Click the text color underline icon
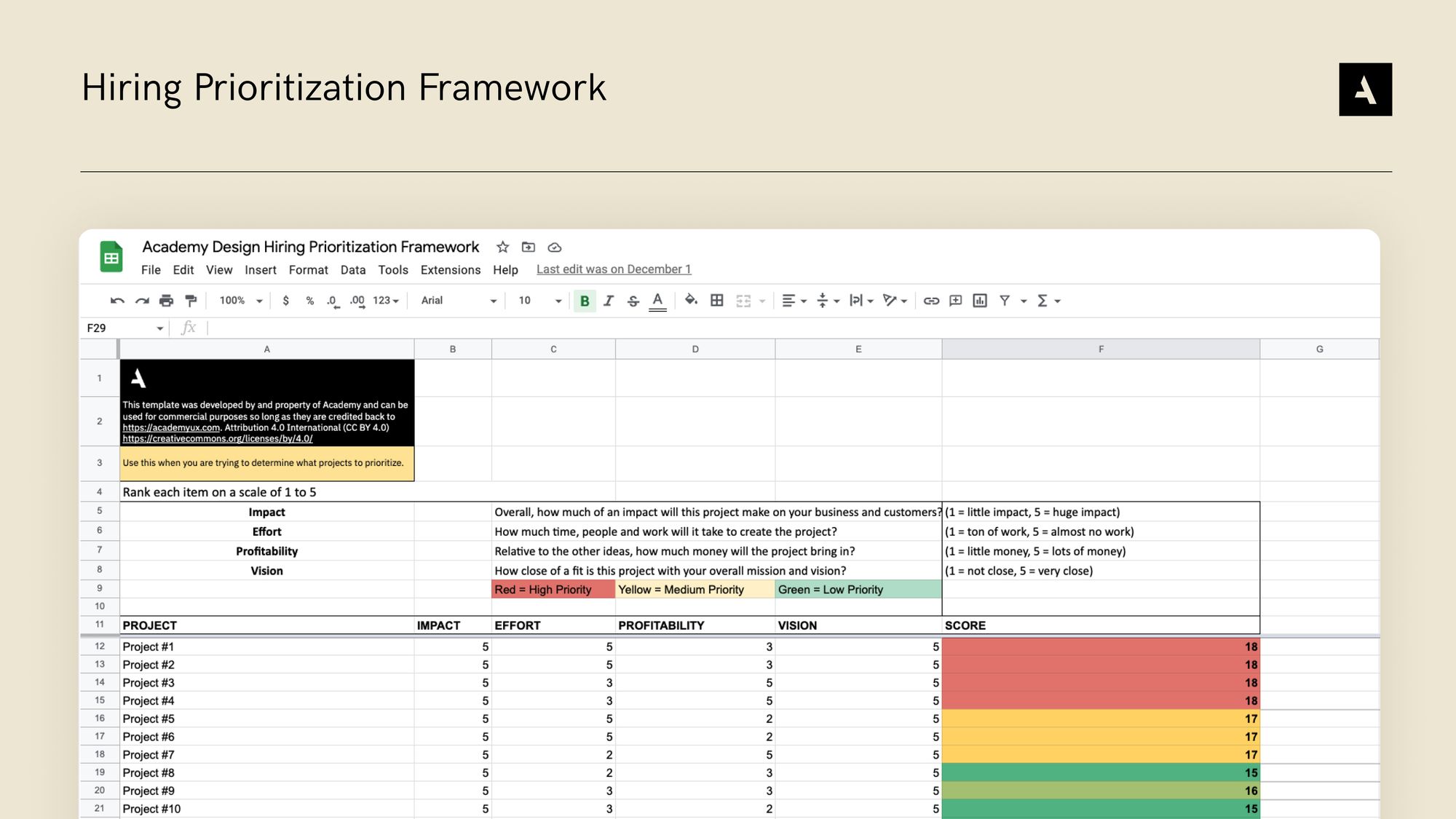This screenshot has height=819, width=1456. [656, 300]
